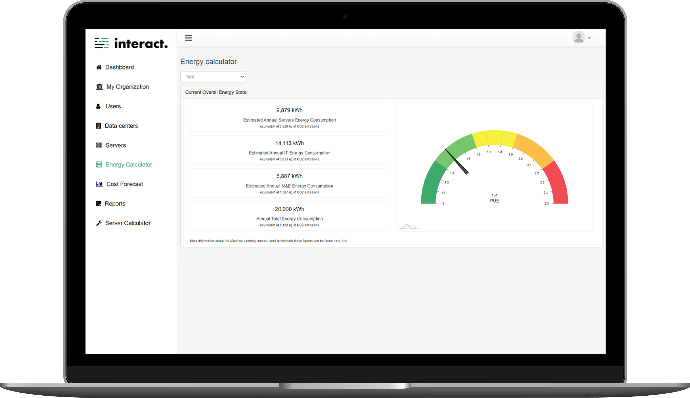
Task: Follow the link in machine learning note
Action: point(340,241)
